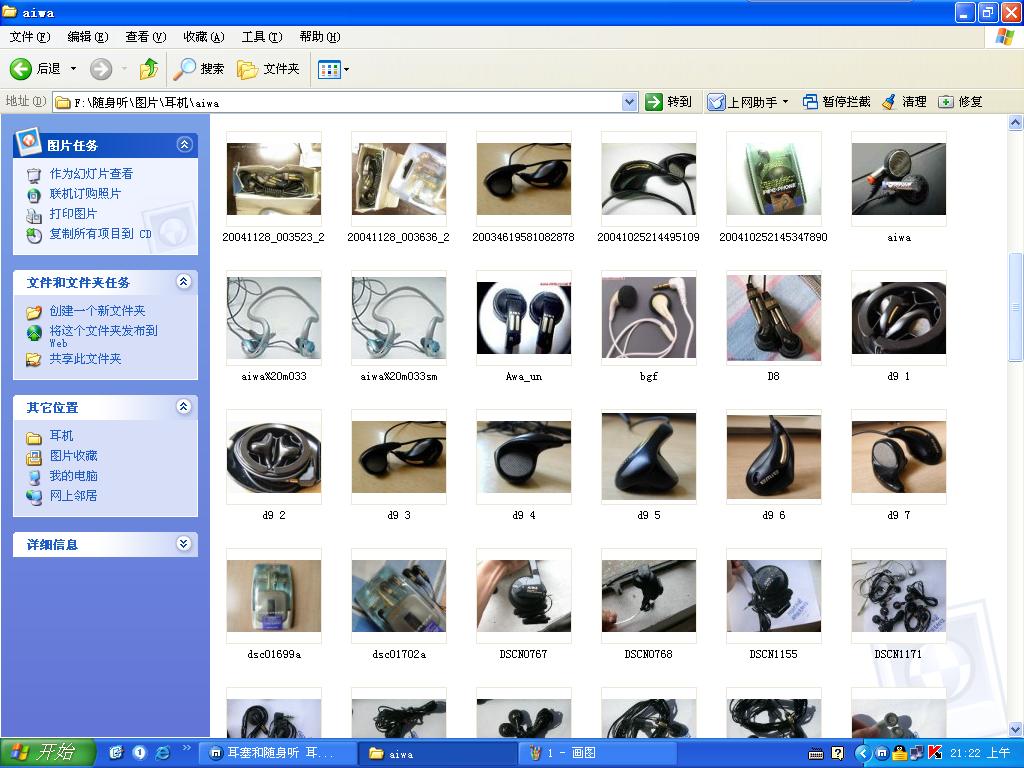Open the 收藏(A) menu
Viewport: 1024px width, 768px height.
pos(204,37)
